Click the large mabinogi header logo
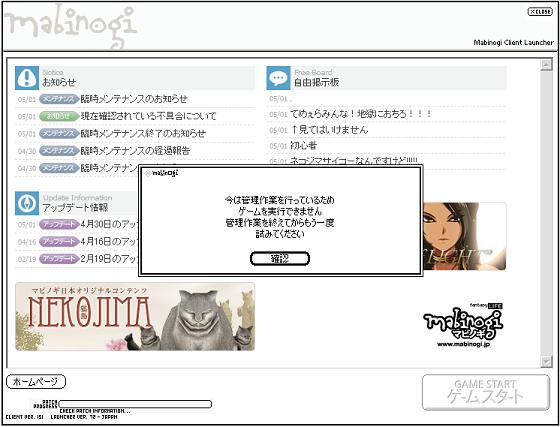The width and height of the screenshot is (560, 427). [x=71, y=26]
